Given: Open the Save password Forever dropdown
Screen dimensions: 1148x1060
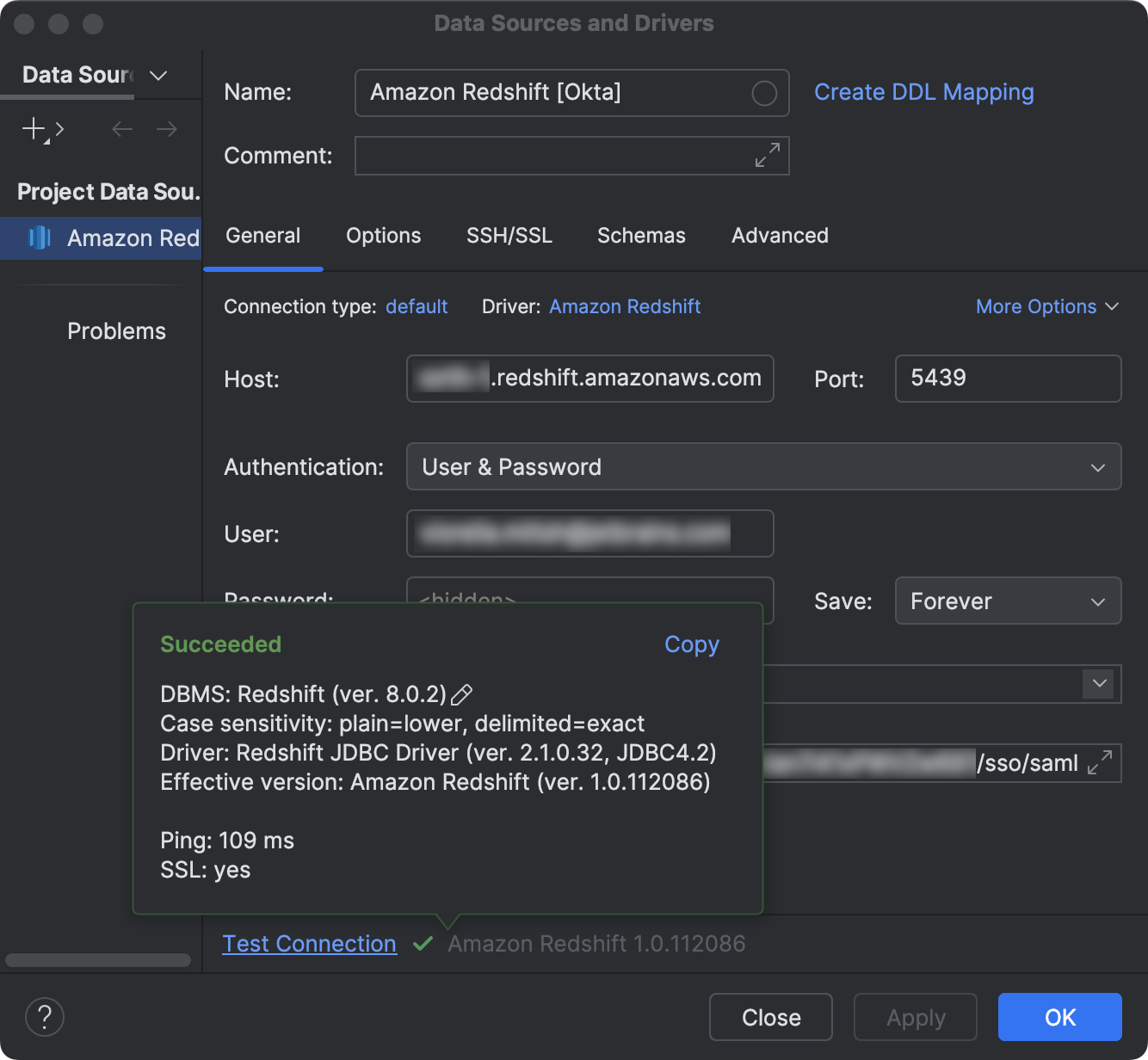Looking at the screenshot, I should pyautogui.click(x=1009, y=601).
